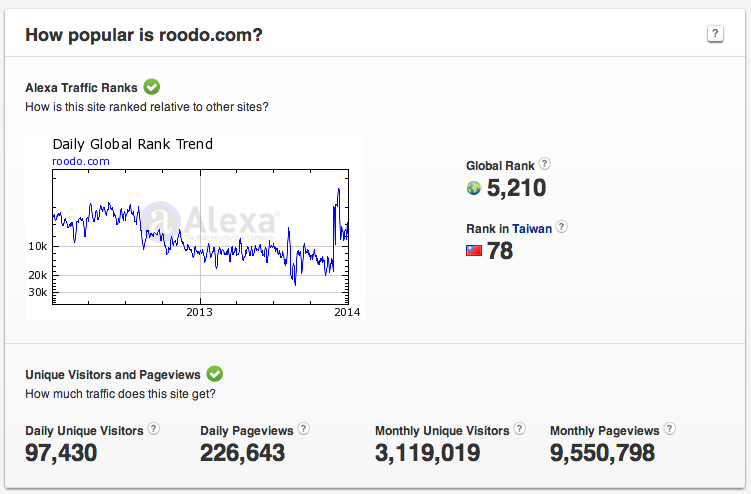Follow the roodo.com link above the chart

81,161
